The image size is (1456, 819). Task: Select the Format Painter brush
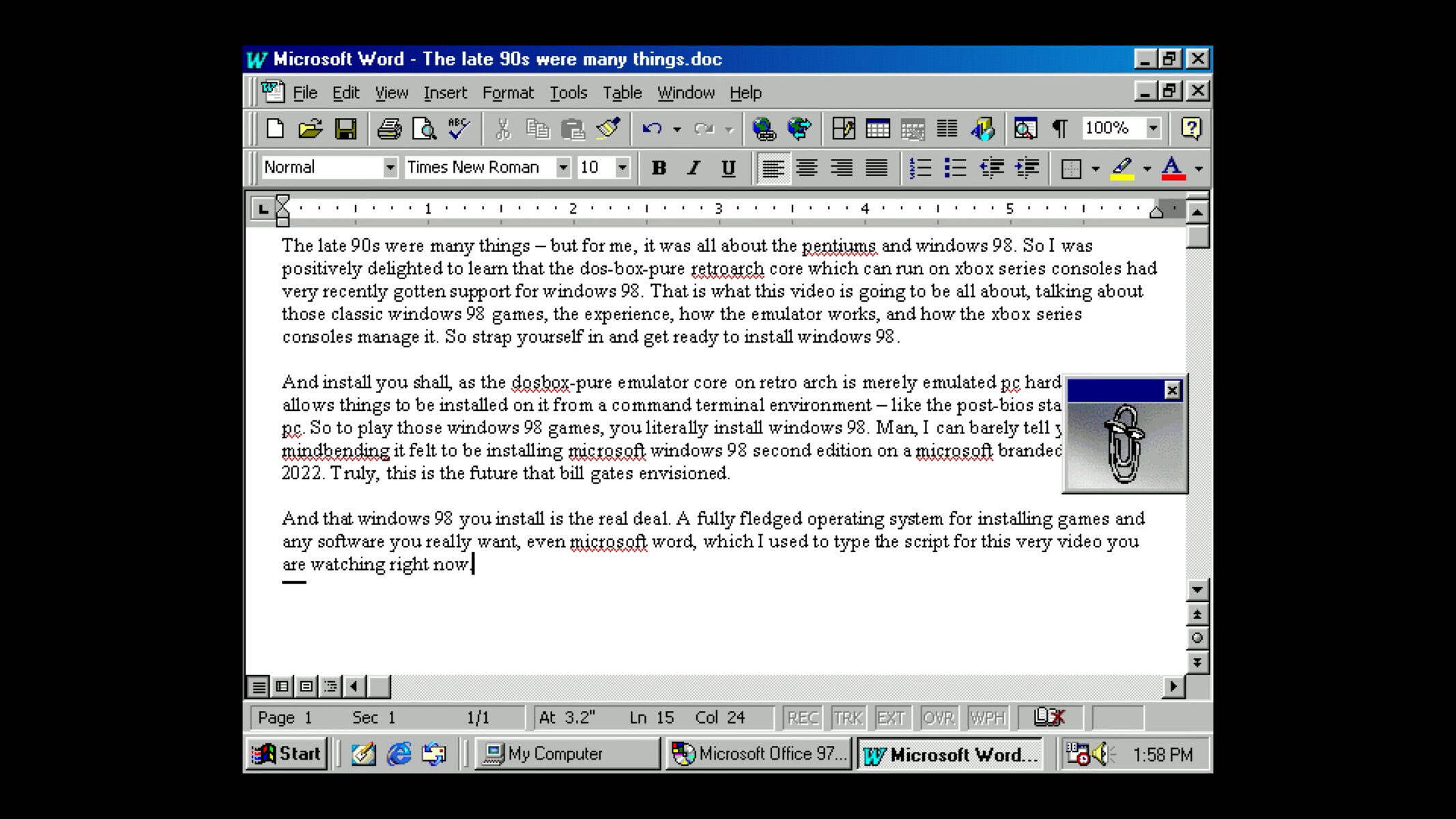(x=608, y=128)
